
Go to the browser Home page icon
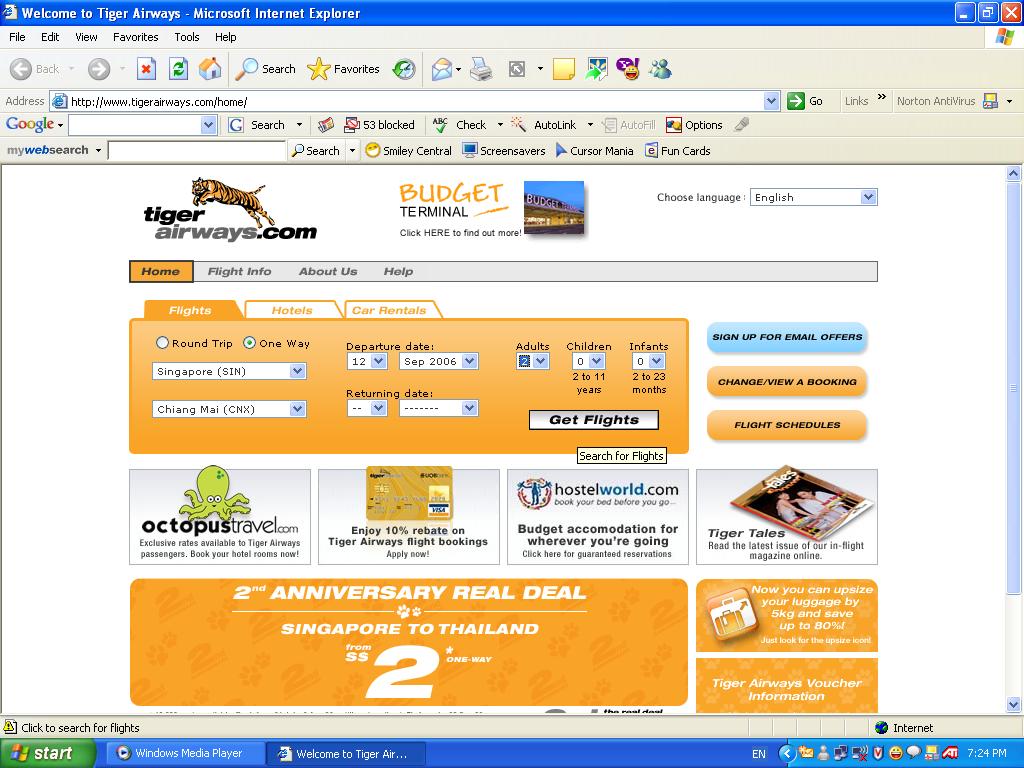tap(210, 69)
